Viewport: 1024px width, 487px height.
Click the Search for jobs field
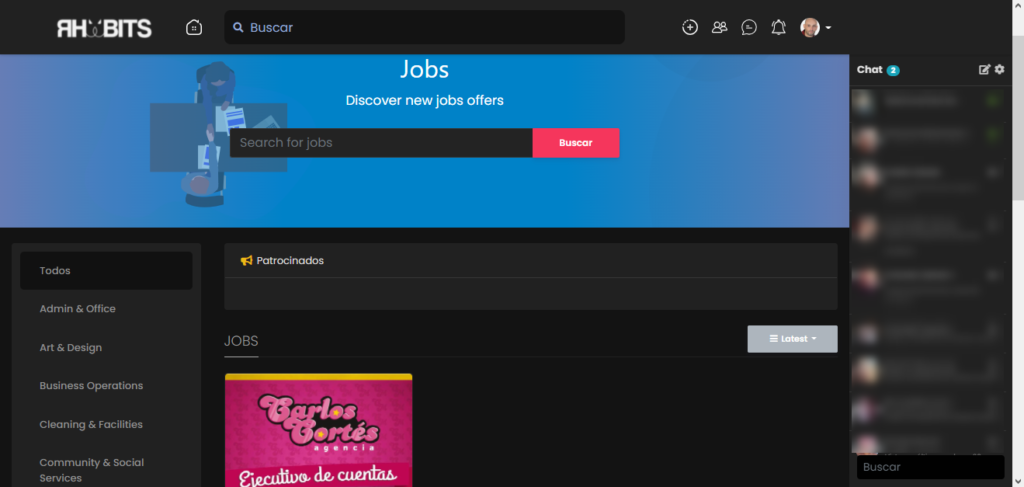pyautogui.click(x=381, y=142)
